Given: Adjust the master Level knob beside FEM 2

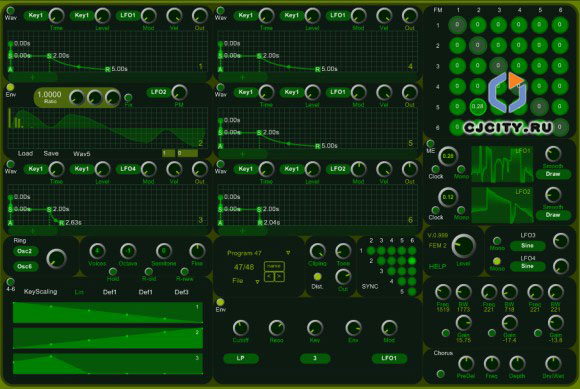Looking at the screenshot, I should (x=463, y=246).
